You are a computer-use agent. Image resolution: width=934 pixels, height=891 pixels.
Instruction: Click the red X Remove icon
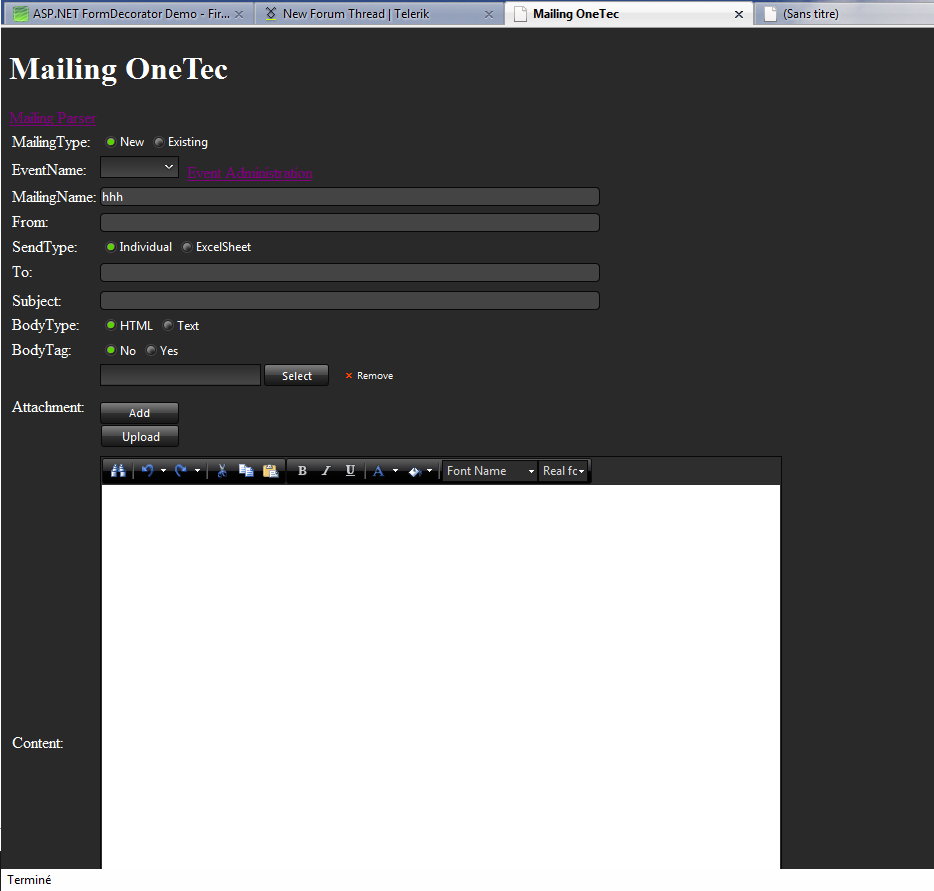click(349, 375)
